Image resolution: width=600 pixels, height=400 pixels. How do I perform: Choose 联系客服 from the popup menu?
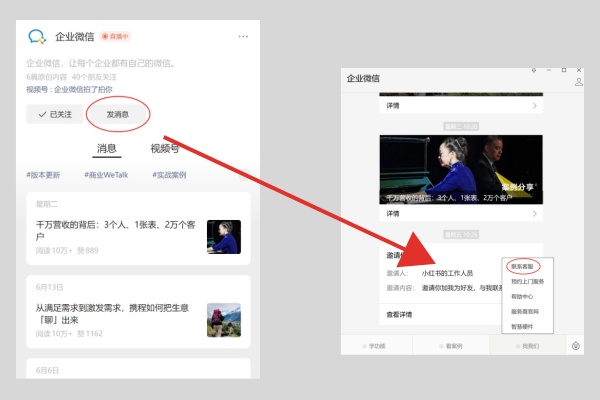[522, 266]
